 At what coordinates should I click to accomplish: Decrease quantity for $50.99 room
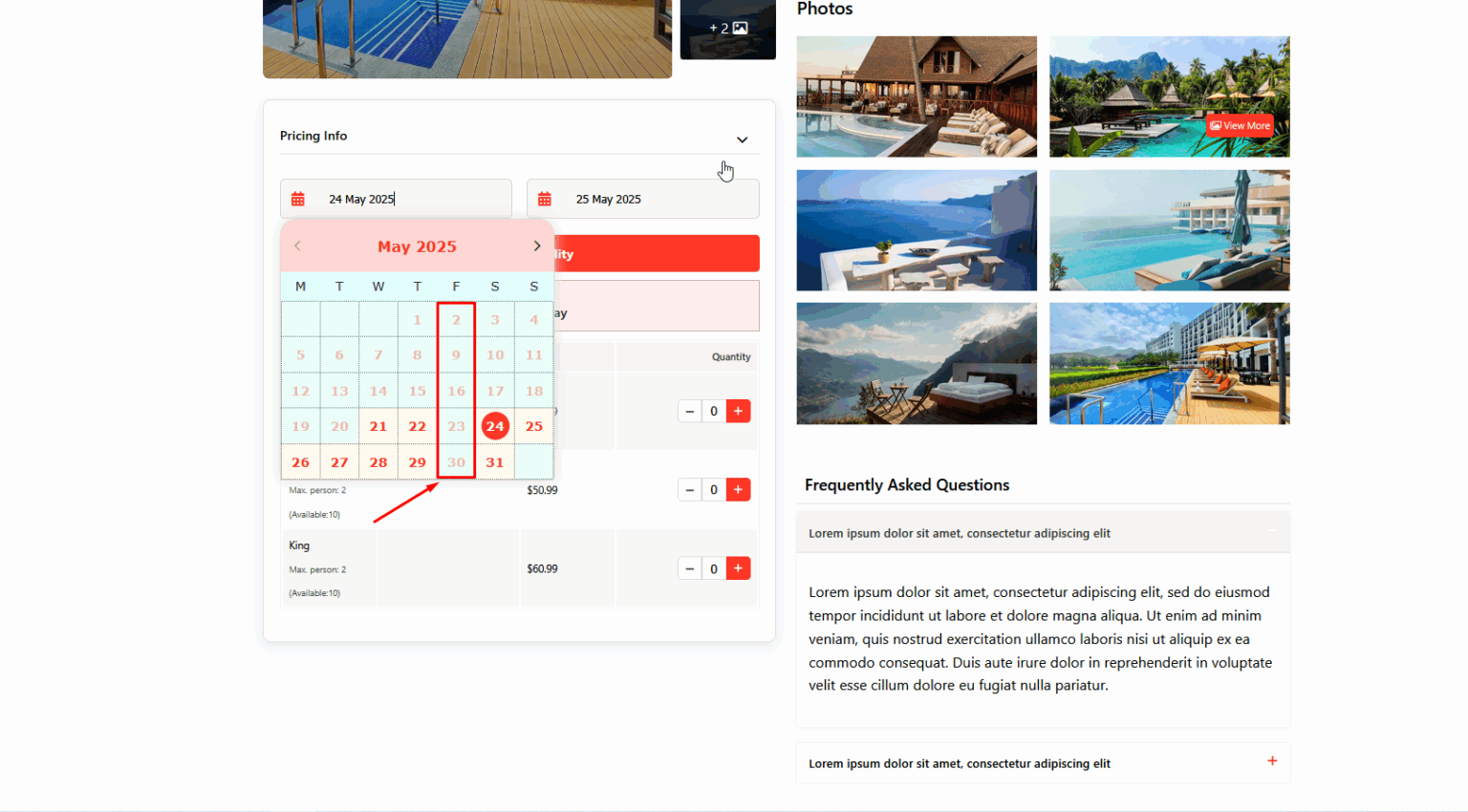pos(689,490)
